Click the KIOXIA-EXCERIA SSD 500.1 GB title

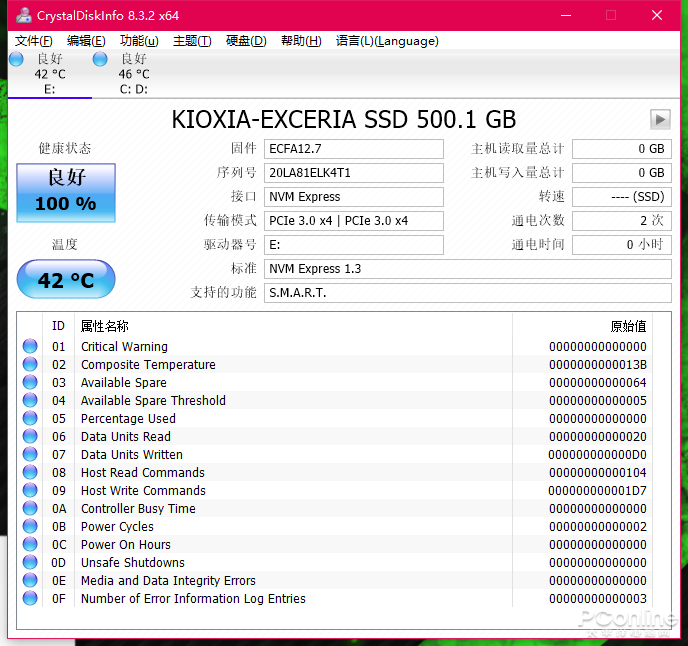pos(344,119)
